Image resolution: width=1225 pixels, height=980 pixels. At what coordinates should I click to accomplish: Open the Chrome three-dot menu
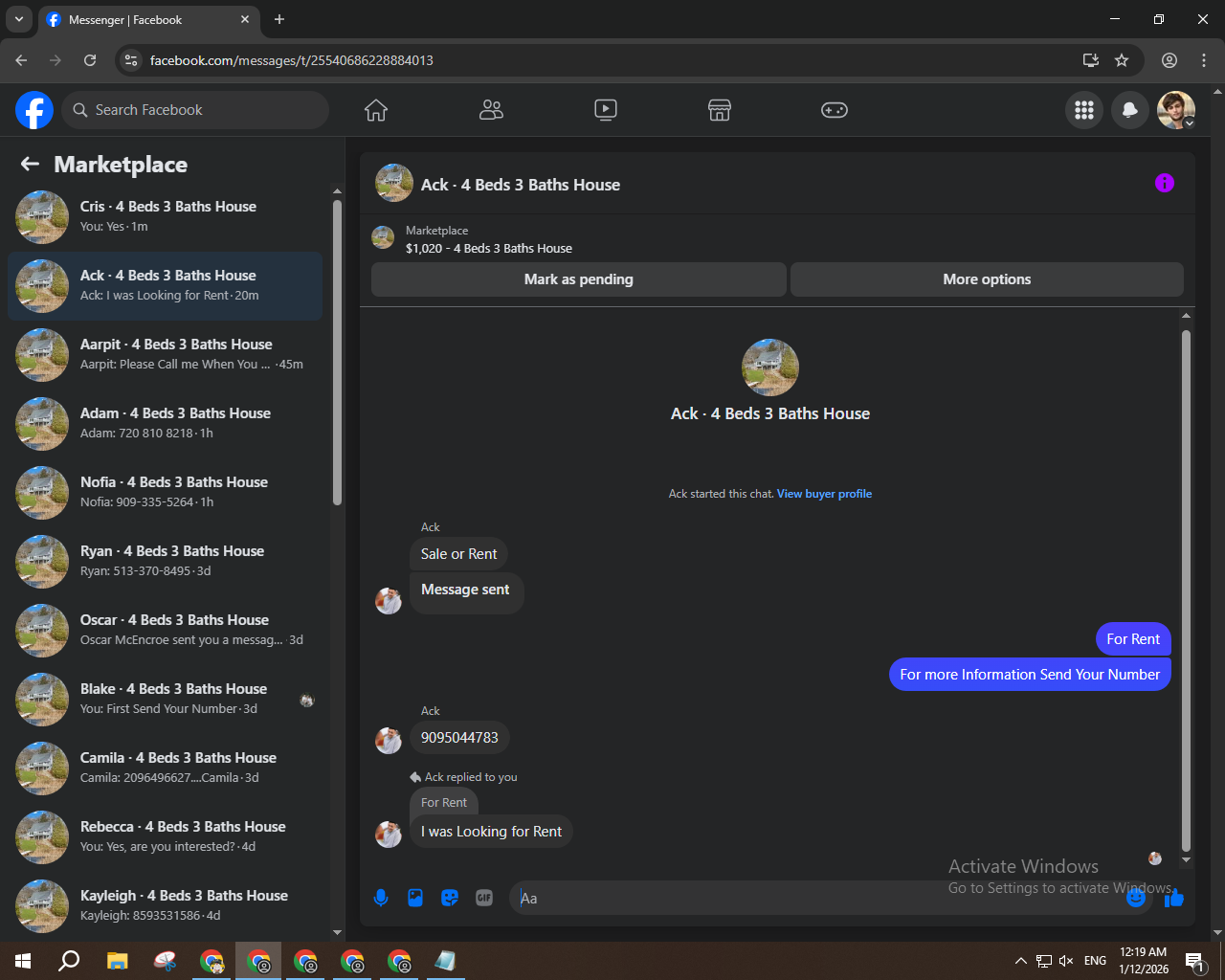click(1204, 60)
